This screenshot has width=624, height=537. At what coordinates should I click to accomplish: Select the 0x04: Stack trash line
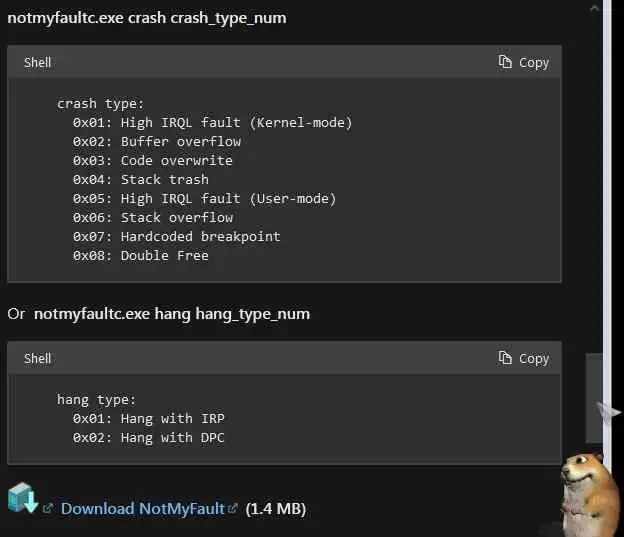pos(140,180)
